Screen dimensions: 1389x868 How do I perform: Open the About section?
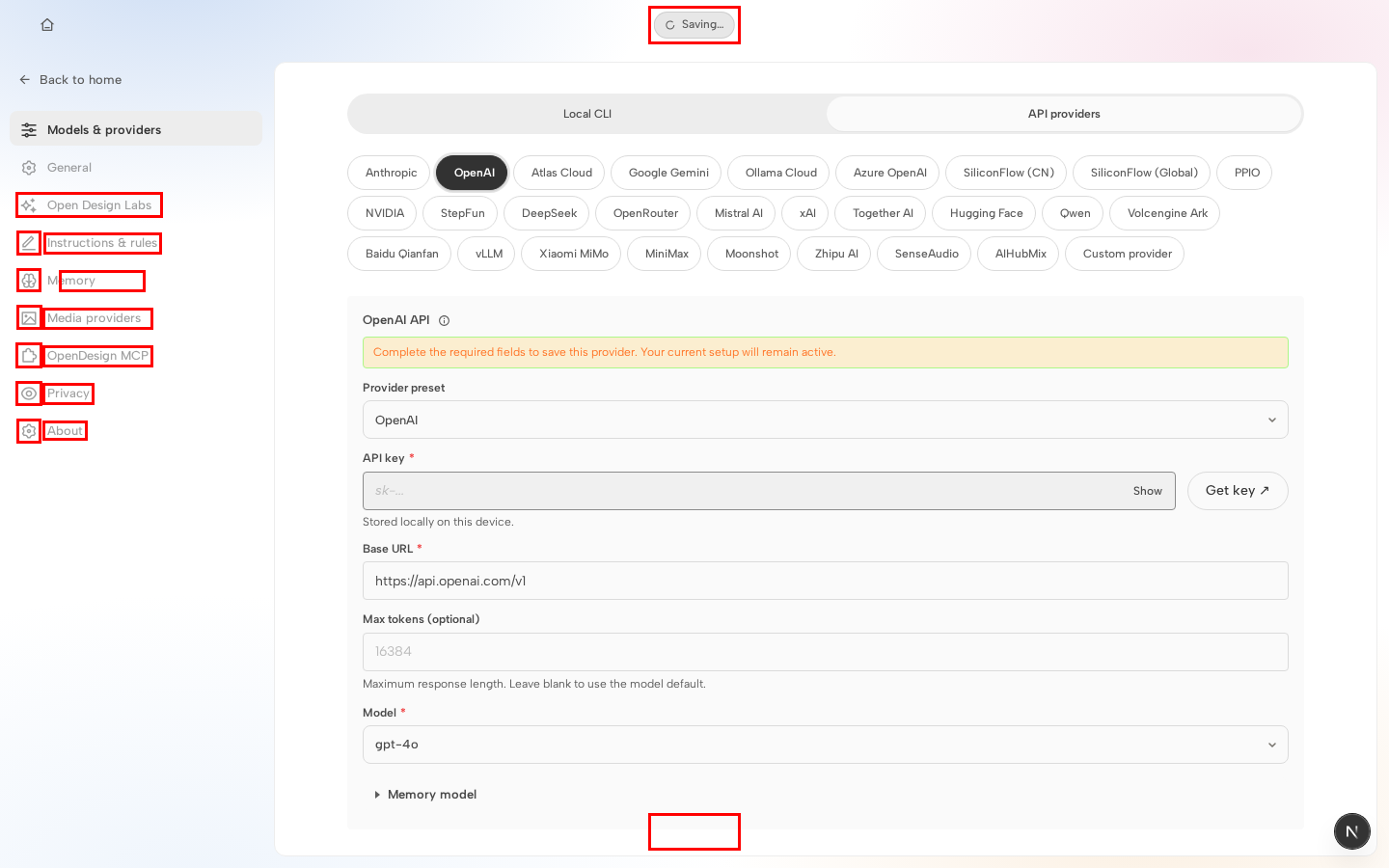pos(136,431)
